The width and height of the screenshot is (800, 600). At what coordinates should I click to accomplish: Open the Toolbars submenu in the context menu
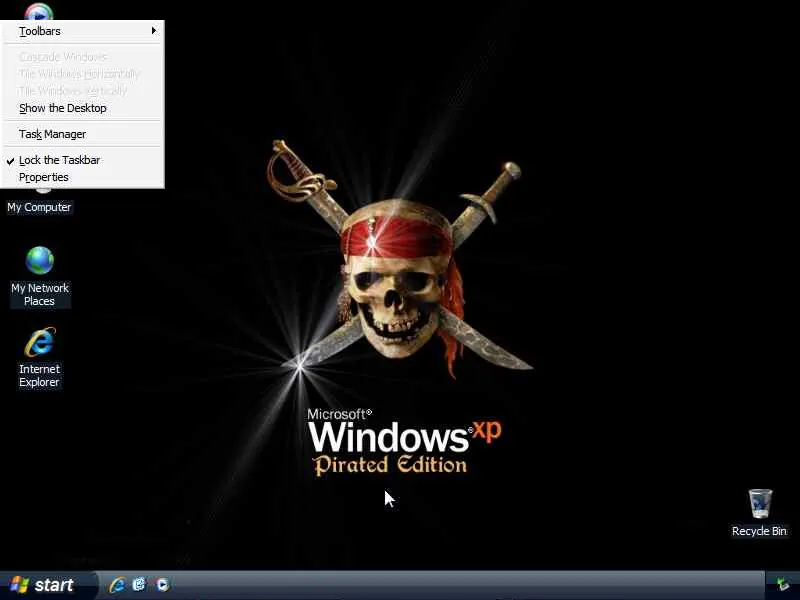(x=83, y=31)
